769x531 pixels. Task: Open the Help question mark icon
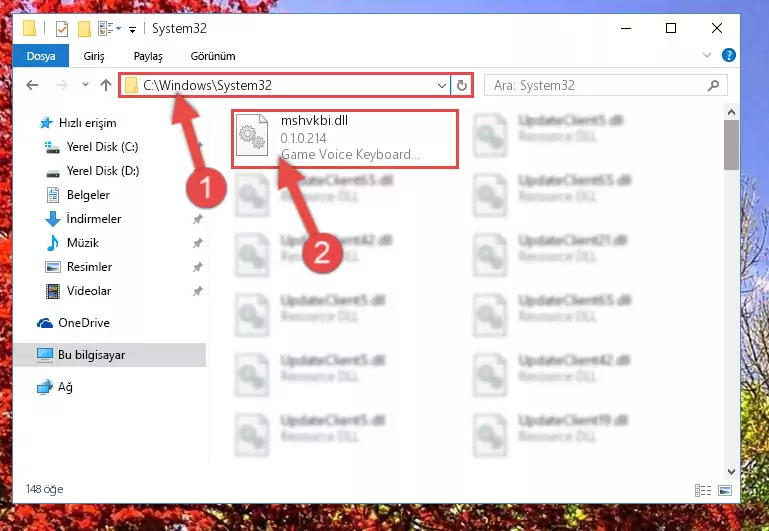click(728, 55)
